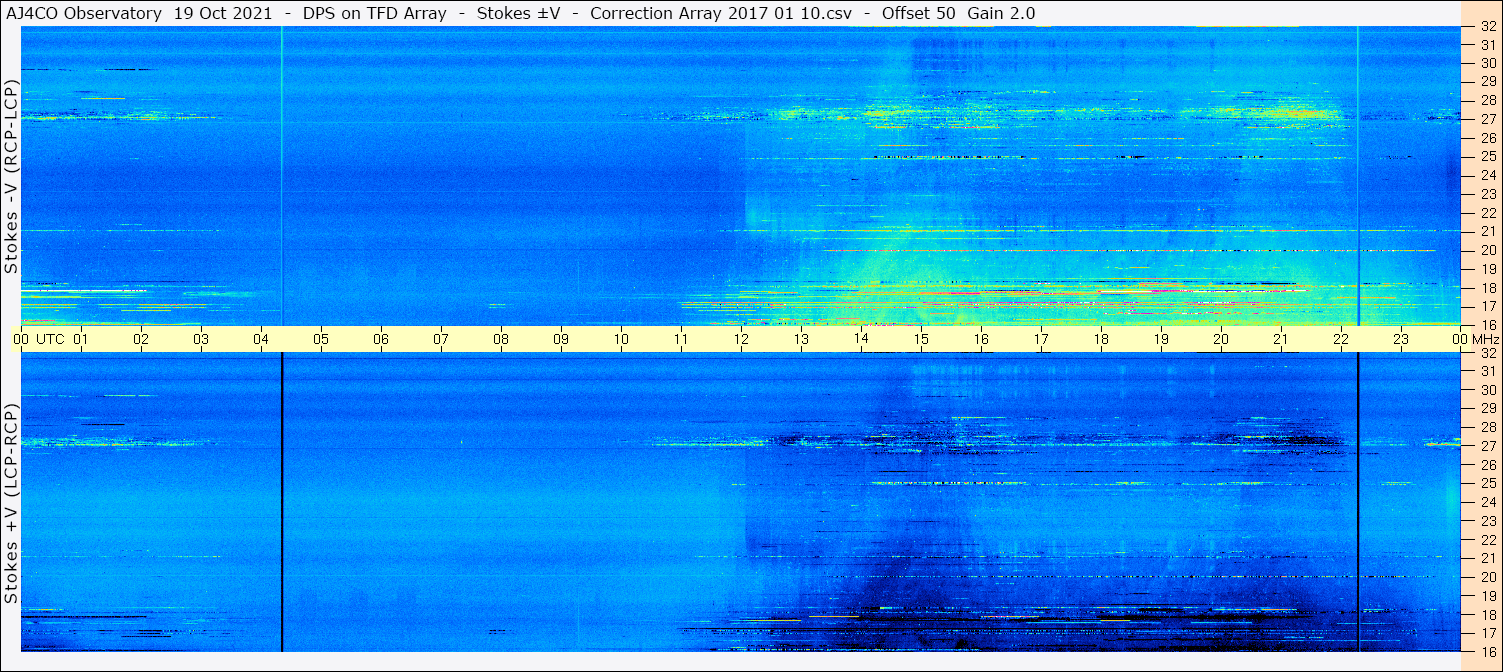
Task: Select the 09 hour tick on time axis
Action: tap(561, 339)
